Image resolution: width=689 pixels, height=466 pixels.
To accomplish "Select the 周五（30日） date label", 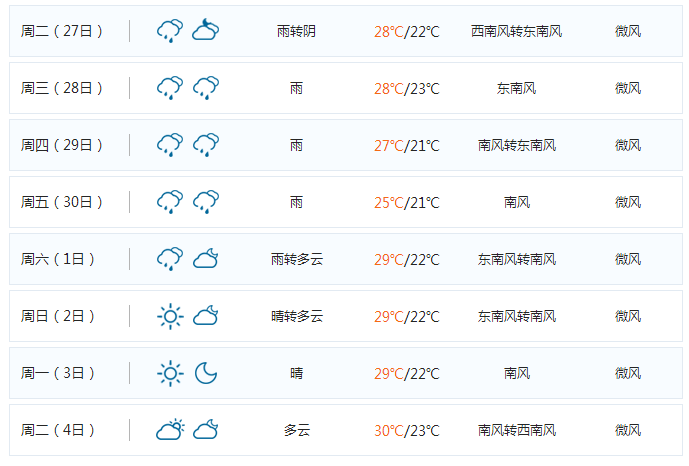I will (x=62, y=202).
